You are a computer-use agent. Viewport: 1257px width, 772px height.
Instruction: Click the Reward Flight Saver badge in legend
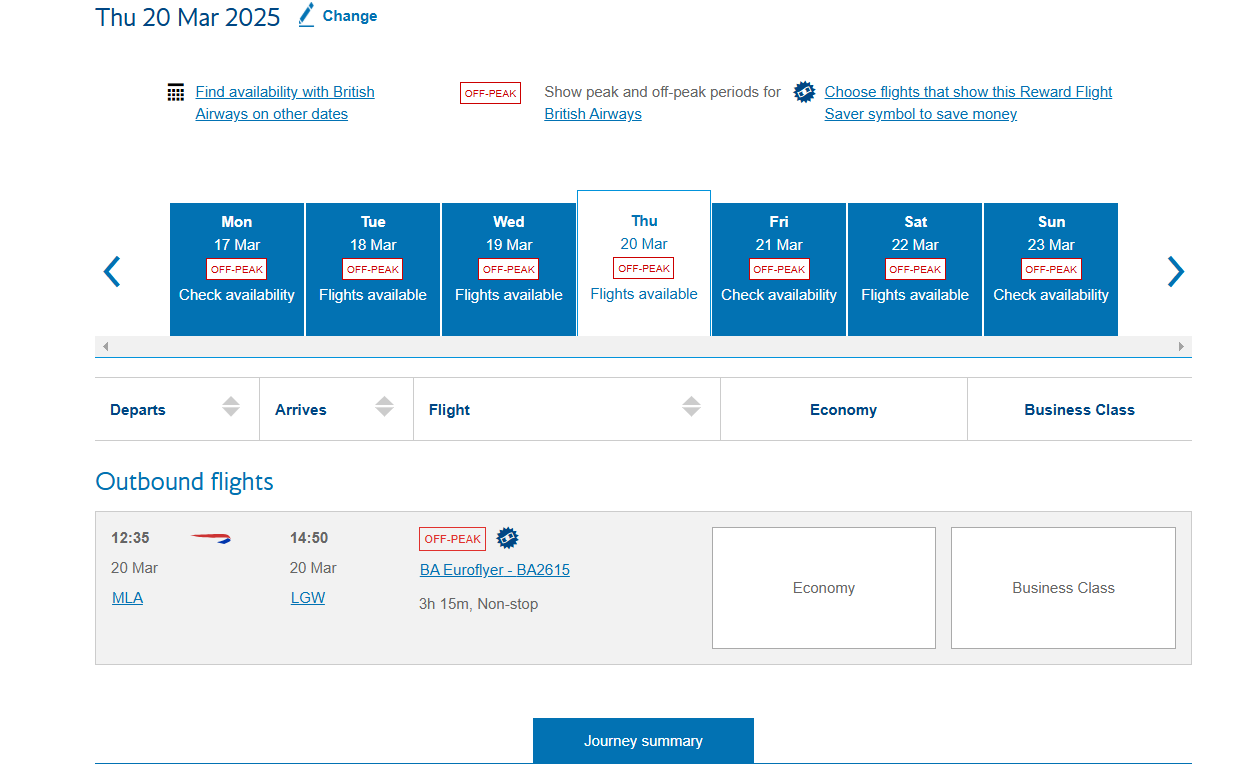click(x=804, y=92)
